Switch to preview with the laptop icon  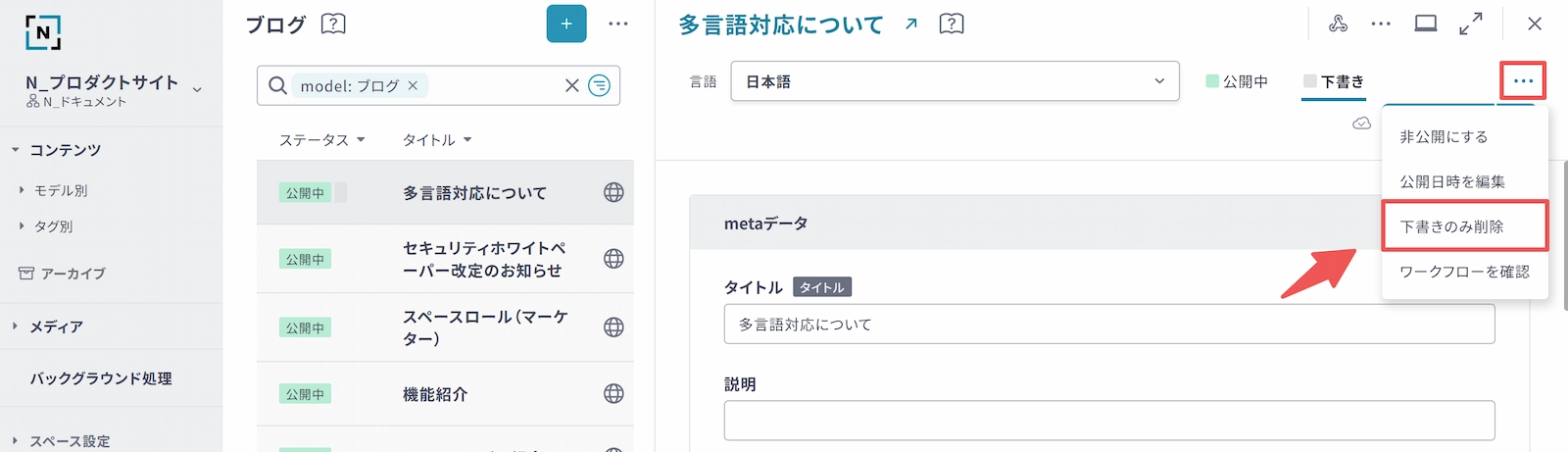pyautogui.click(x=1426, y=24)
